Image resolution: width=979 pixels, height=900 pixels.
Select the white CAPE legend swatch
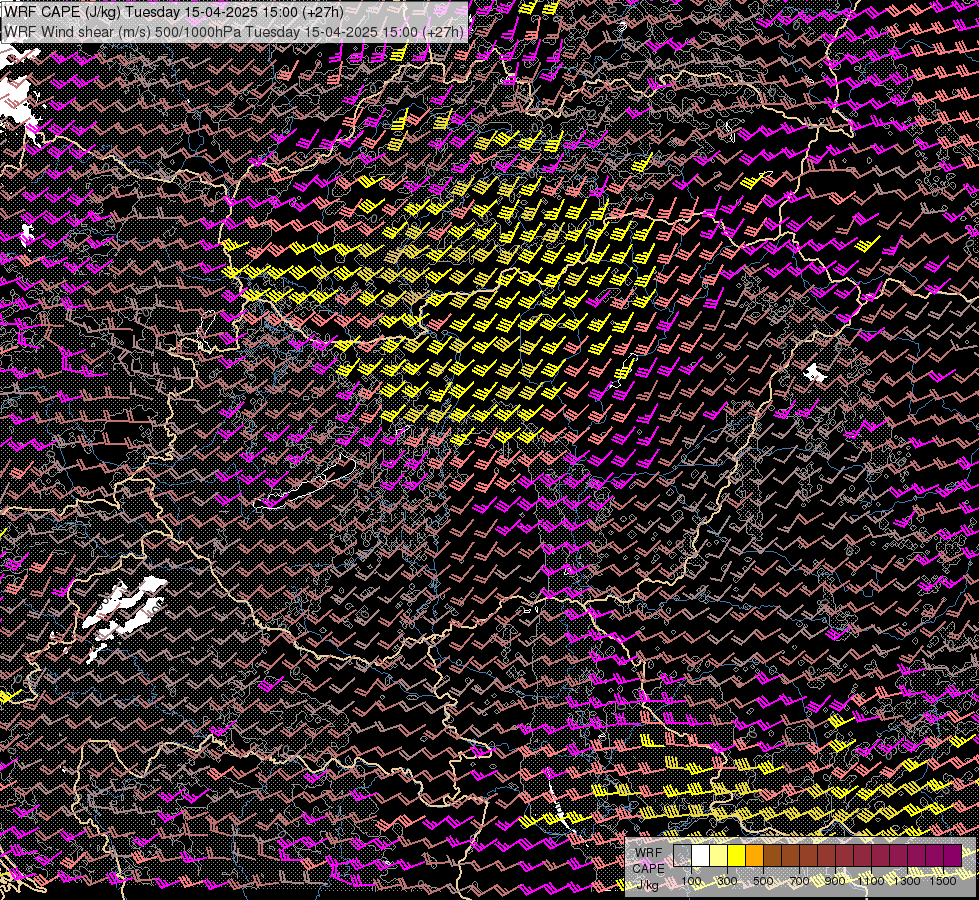click(x=701, y=855)
